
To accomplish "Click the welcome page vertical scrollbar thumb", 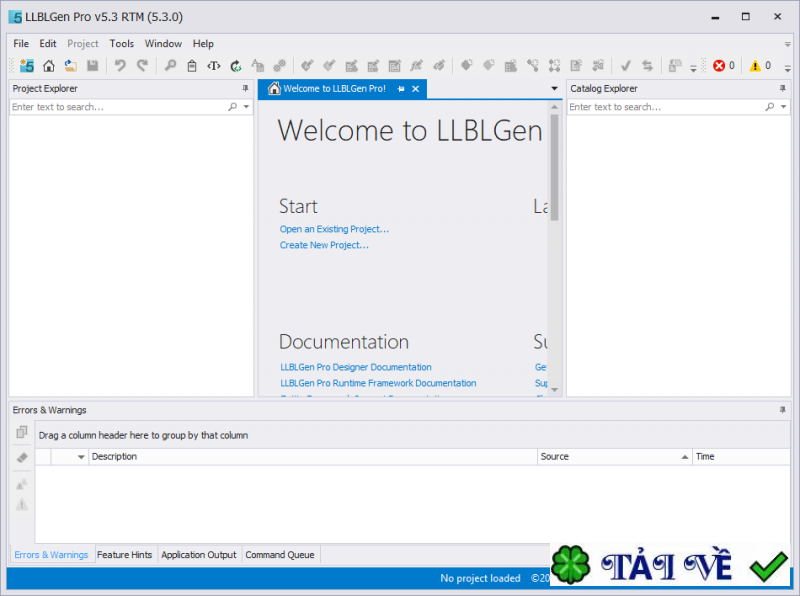I will tap(555, 167).
